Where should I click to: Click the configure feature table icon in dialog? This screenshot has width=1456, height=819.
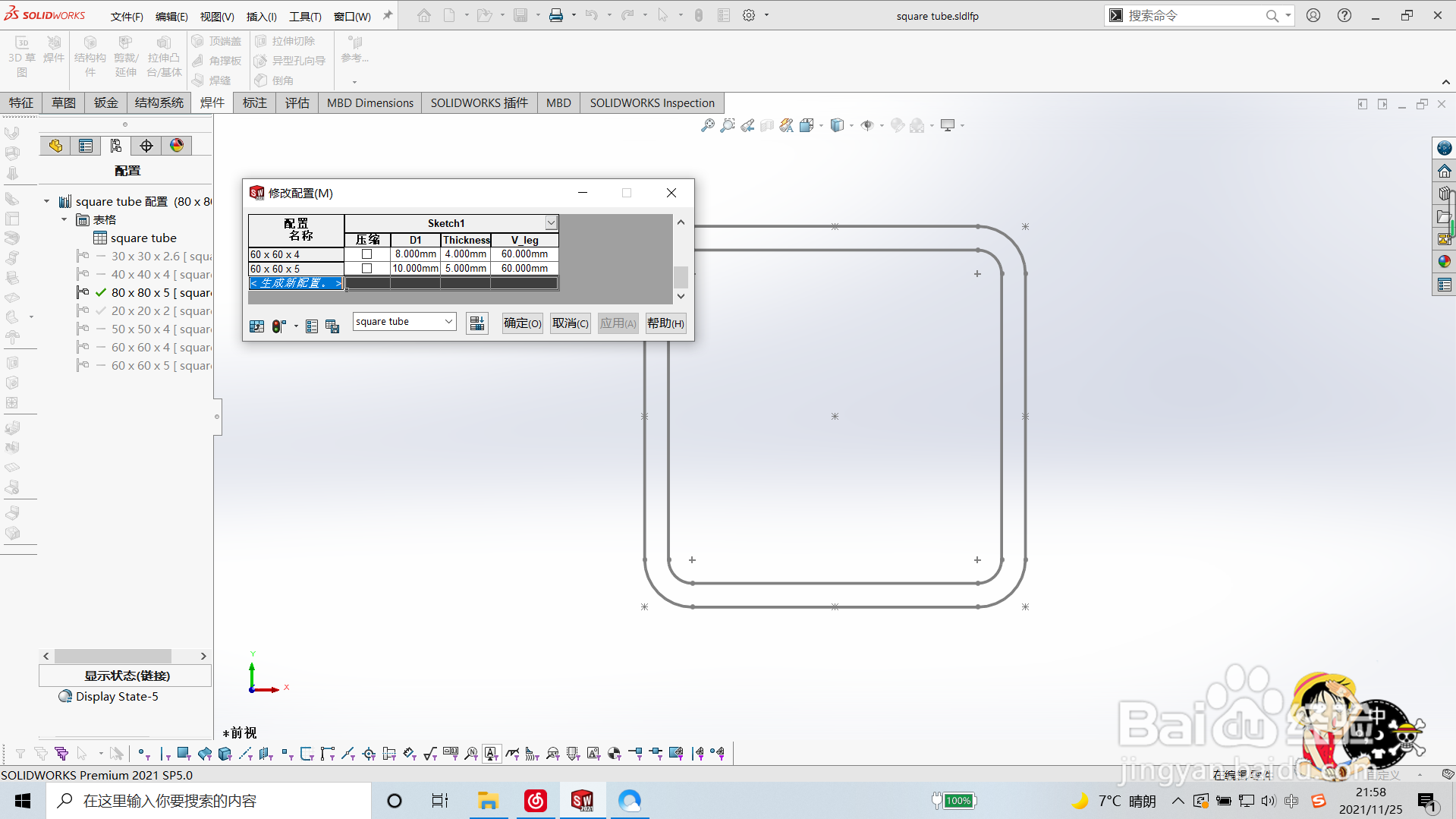point(256,326)
